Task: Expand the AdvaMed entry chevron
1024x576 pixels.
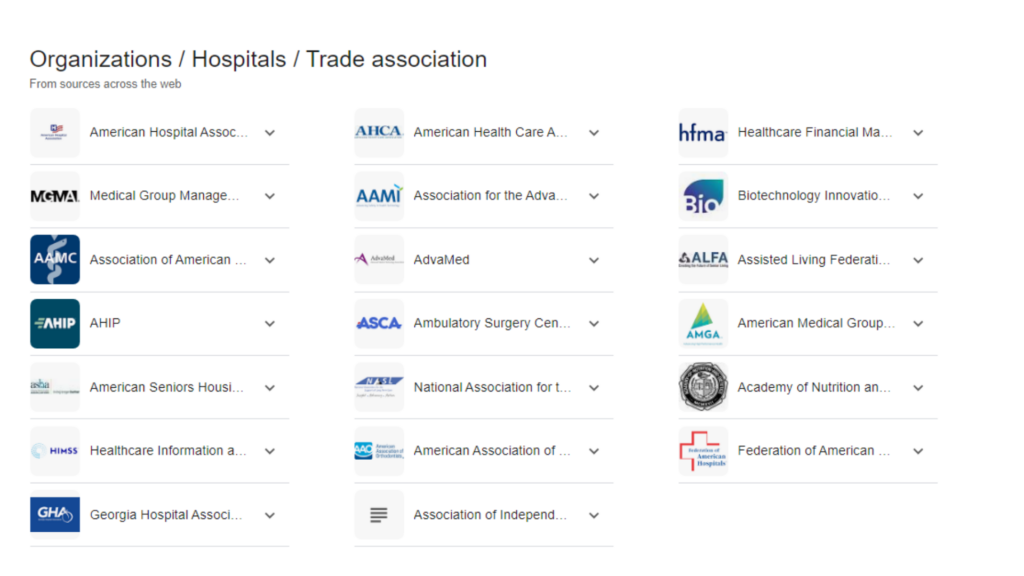Action: coord(594,259)
